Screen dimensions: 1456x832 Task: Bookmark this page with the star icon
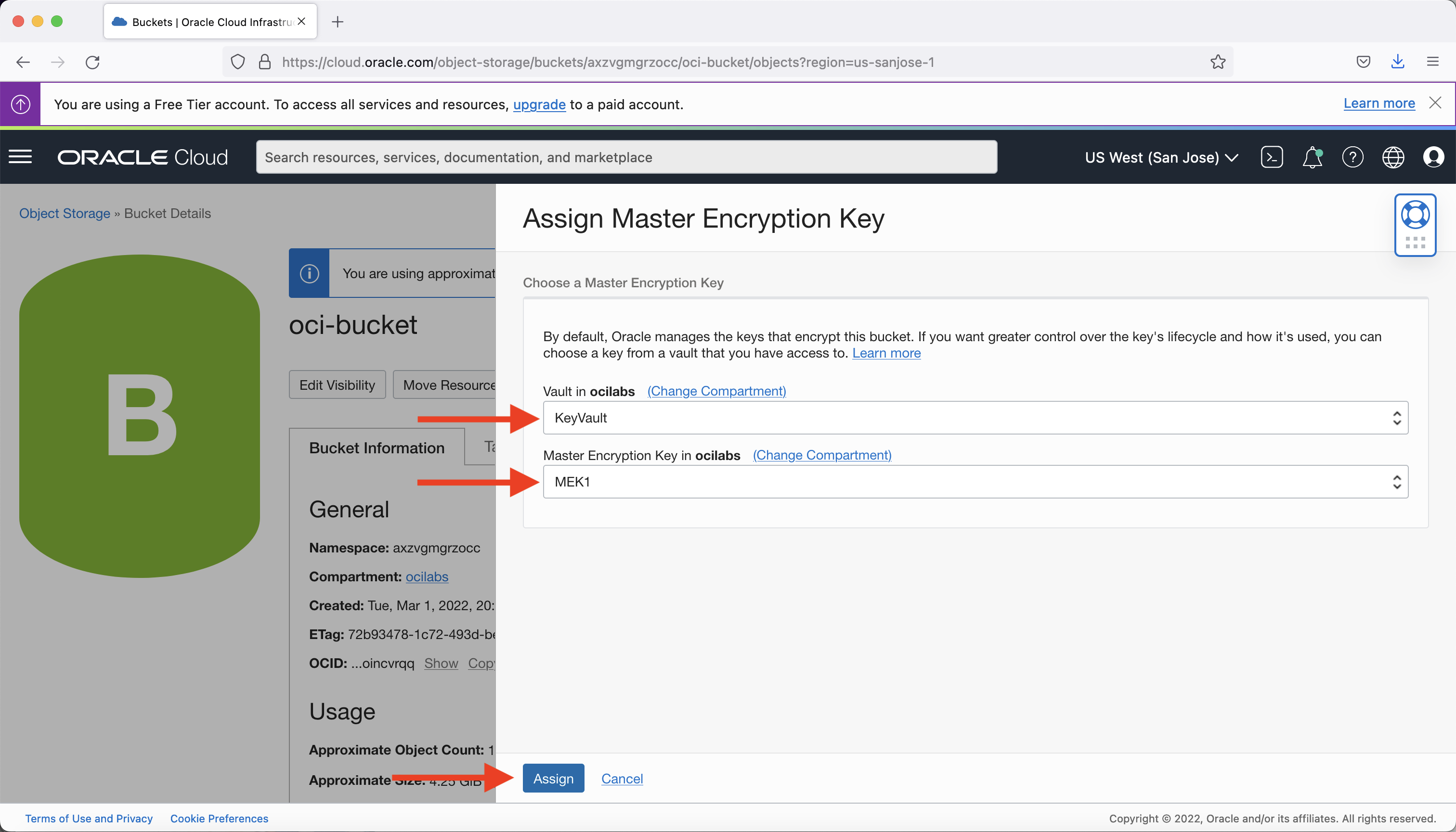(1218, 62)
